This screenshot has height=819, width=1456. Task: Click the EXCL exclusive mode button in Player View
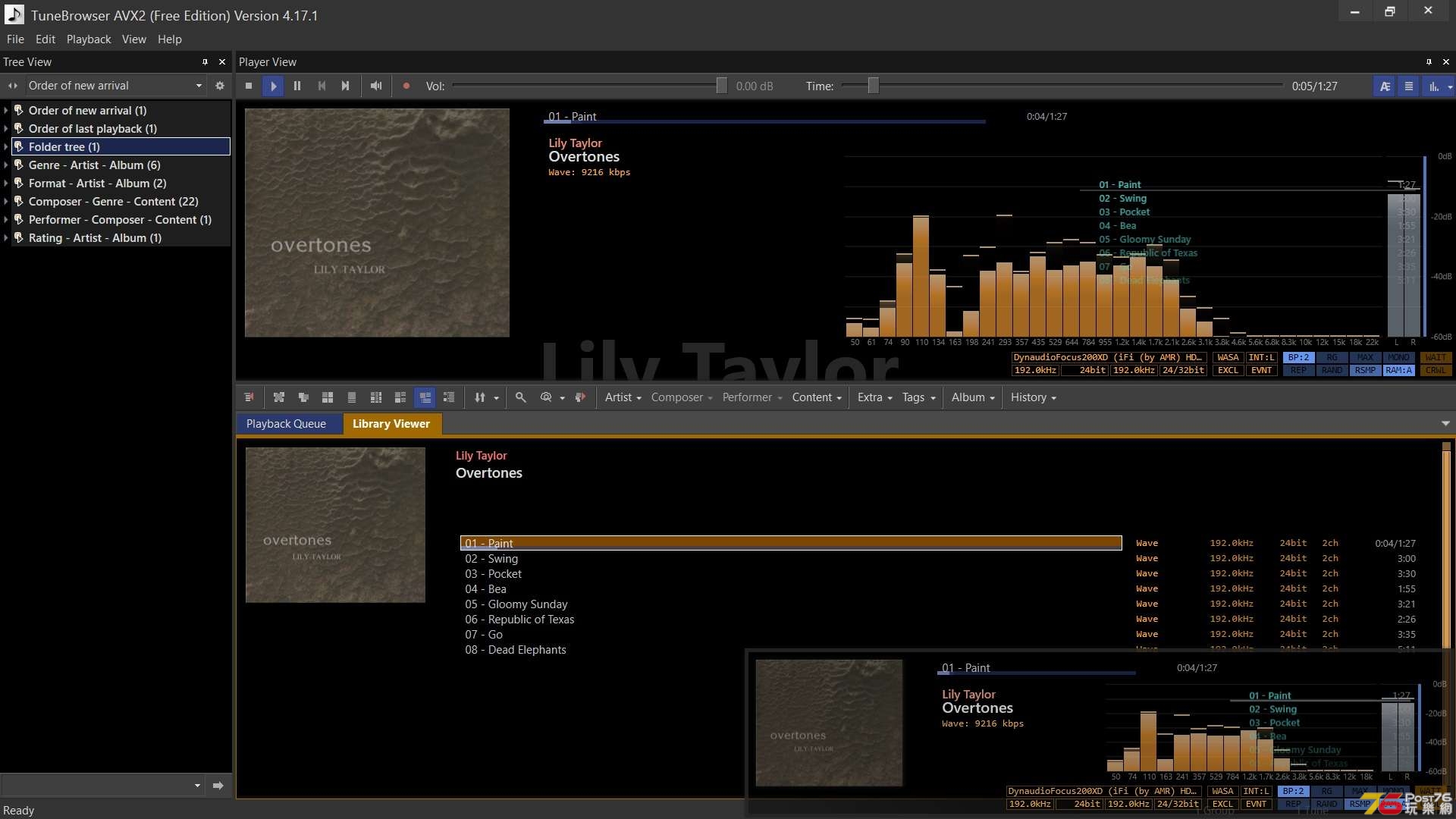(1228, 371)
